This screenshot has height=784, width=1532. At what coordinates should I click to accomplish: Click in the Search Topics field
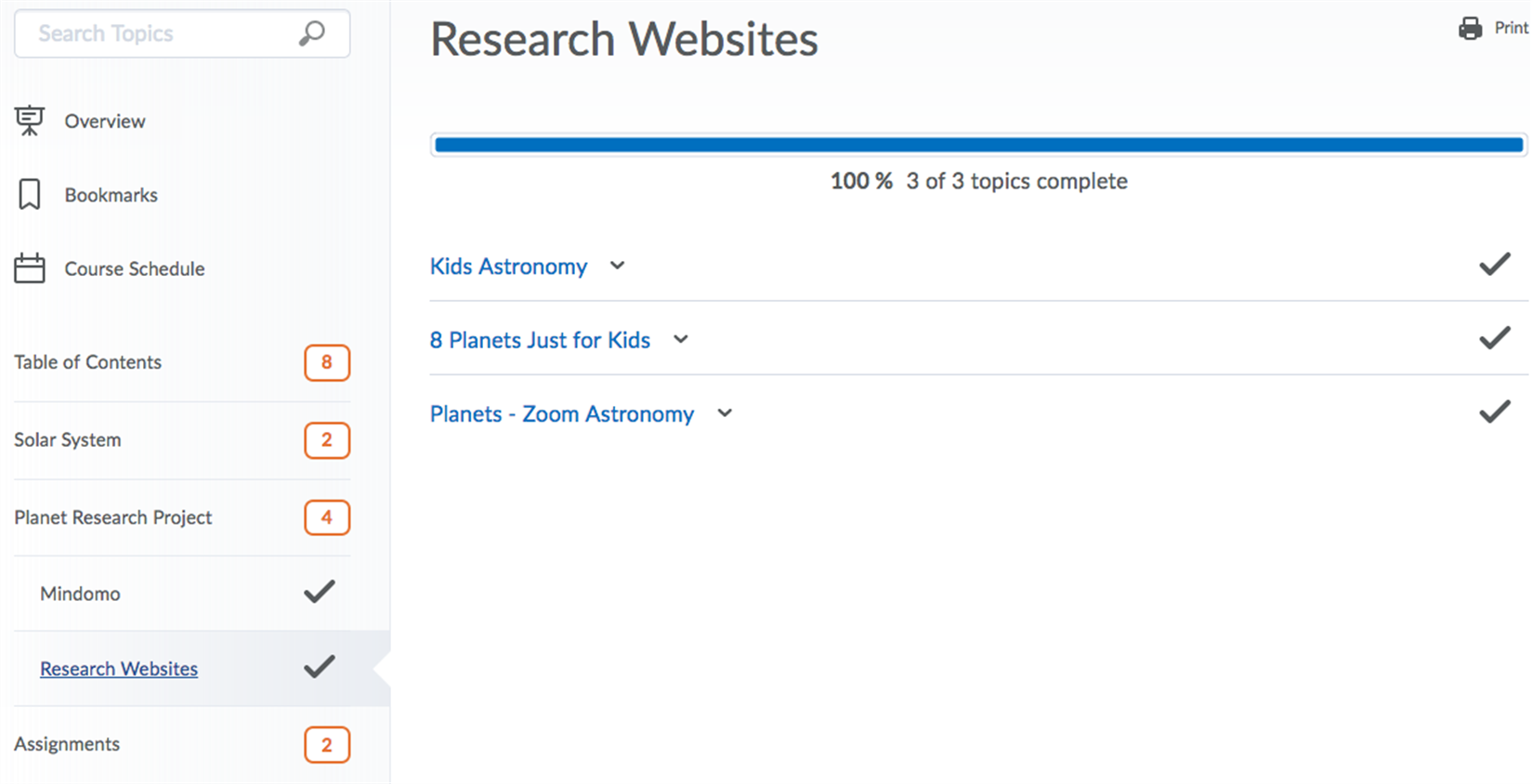point(182,33)
